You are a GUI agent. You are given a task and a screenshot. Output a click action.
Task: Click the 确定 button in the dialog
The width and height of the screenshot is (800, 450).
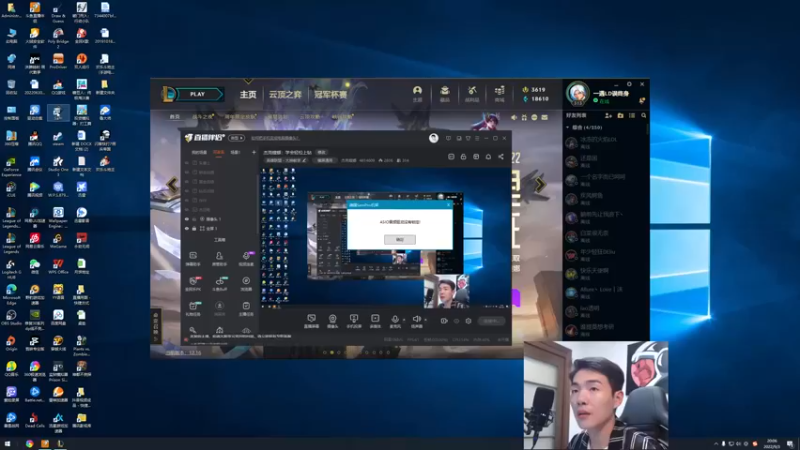[x=399, y=239]
